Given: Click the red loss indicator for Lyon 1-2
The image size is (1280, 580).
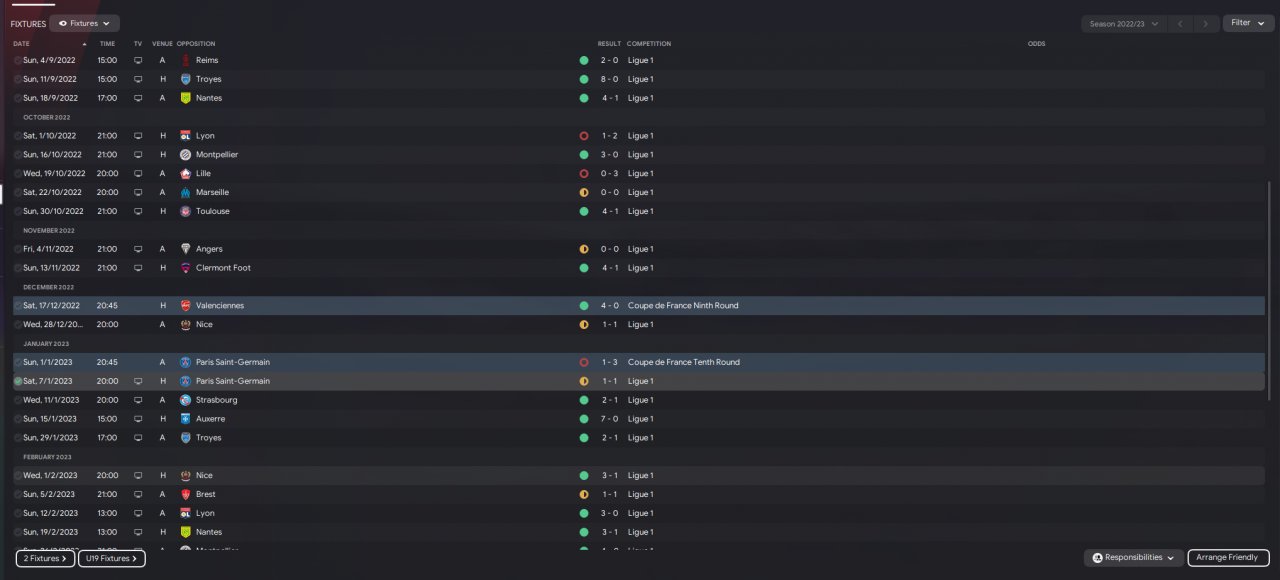Looking at the screenshot, I should point(584,136).
